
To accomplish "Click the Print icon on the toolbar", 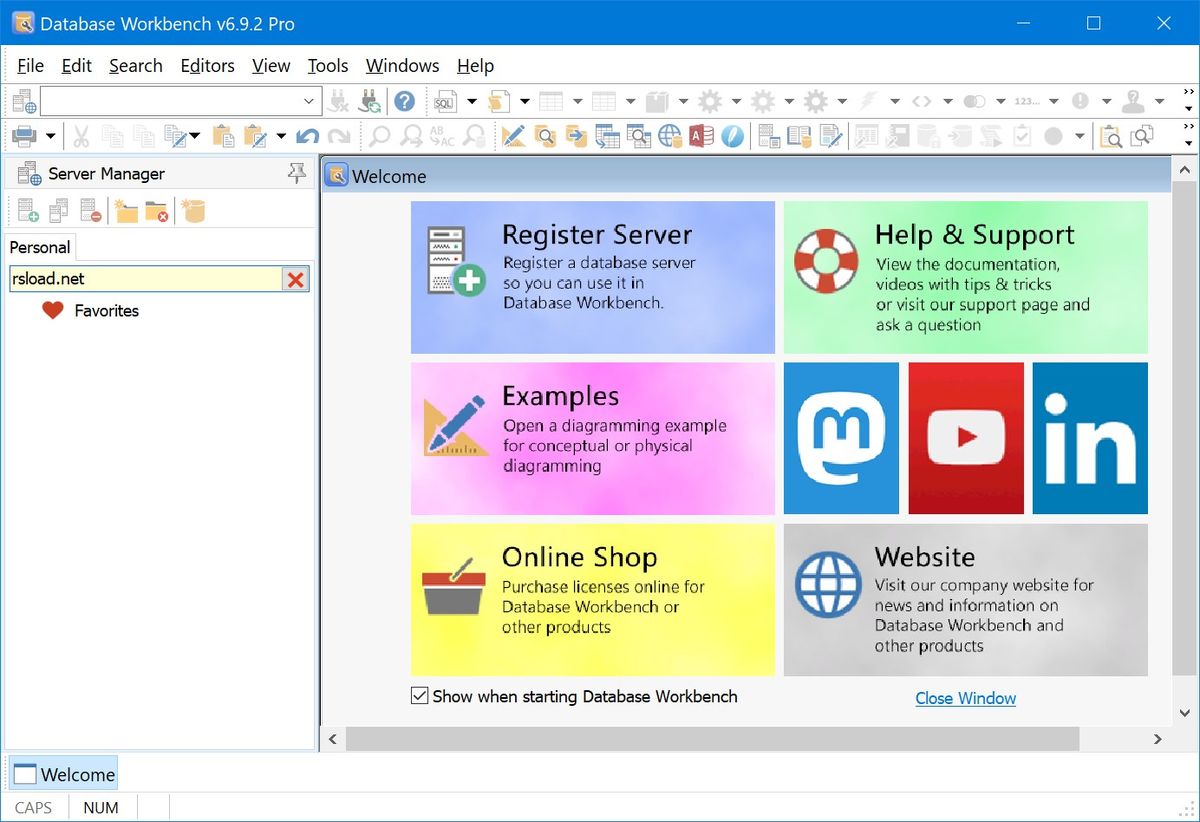I will pos(23,135).
